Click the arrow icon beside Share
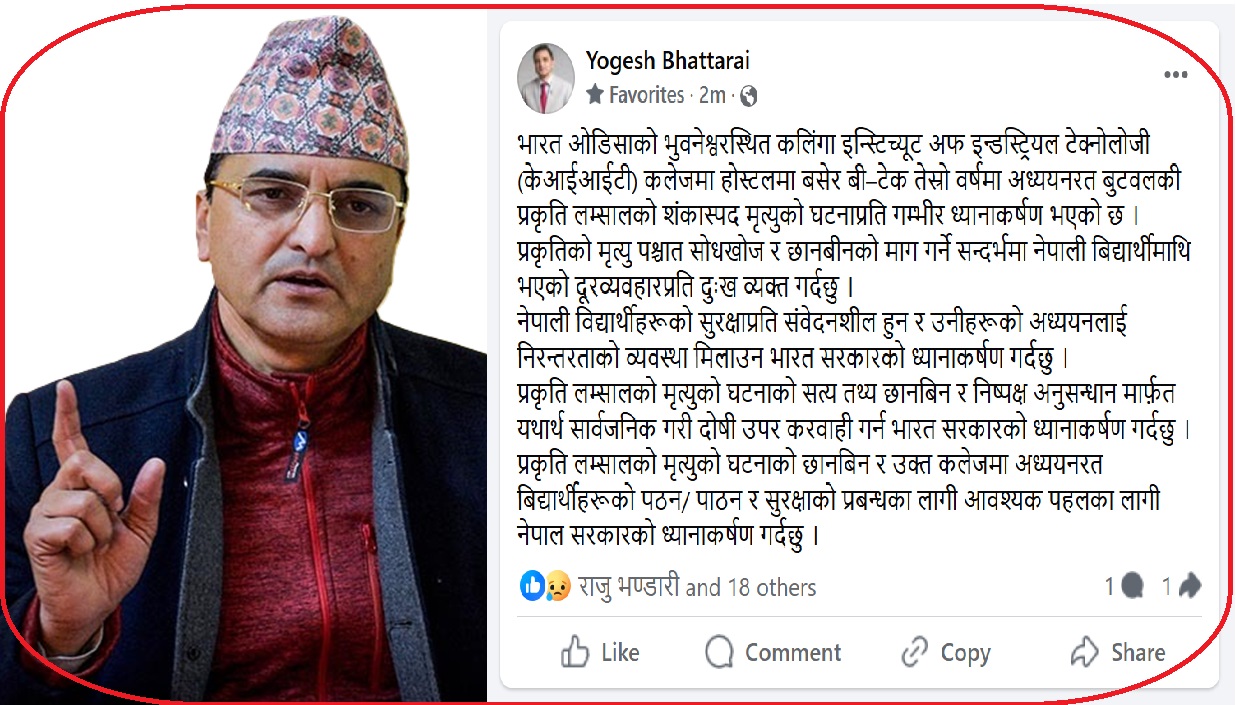Image resolution: width=1236 pixels, height=705 pixels. pyautogui.click(x=1085, y=653)
